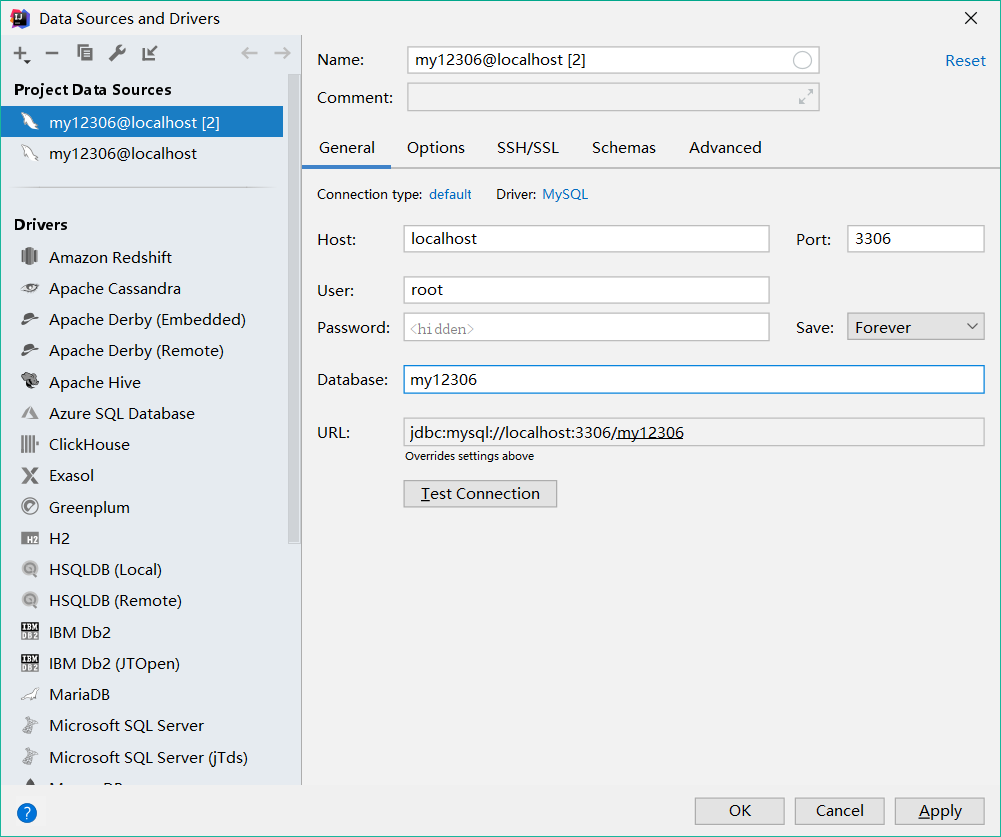The height and width of the screenshot is (837, 1001).
Task: Select Apache Hive driver icon
Action: [x=29, y=381]
